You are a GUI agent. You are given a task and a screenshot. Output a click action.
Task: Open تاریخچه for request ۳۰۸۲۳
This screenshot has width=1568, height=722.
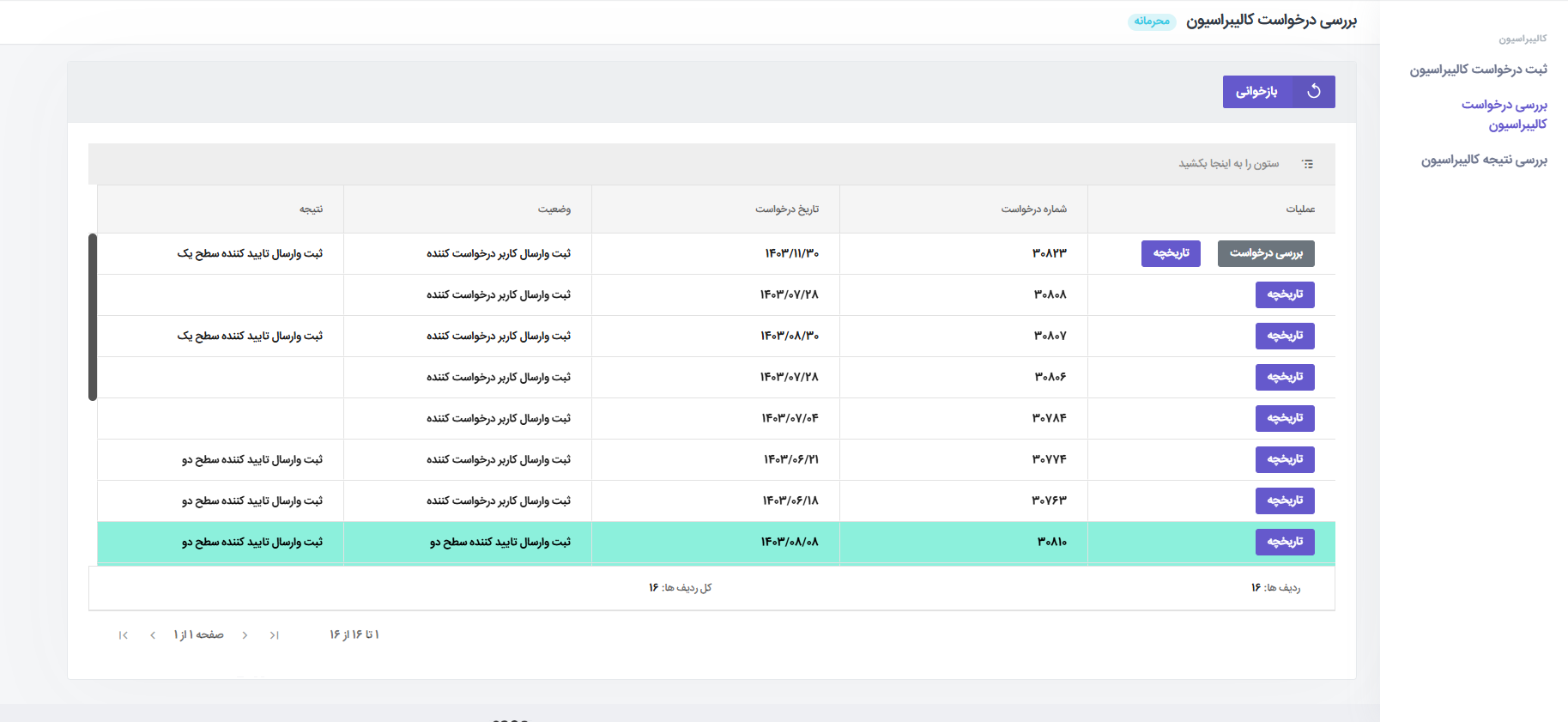[1171, 253]
